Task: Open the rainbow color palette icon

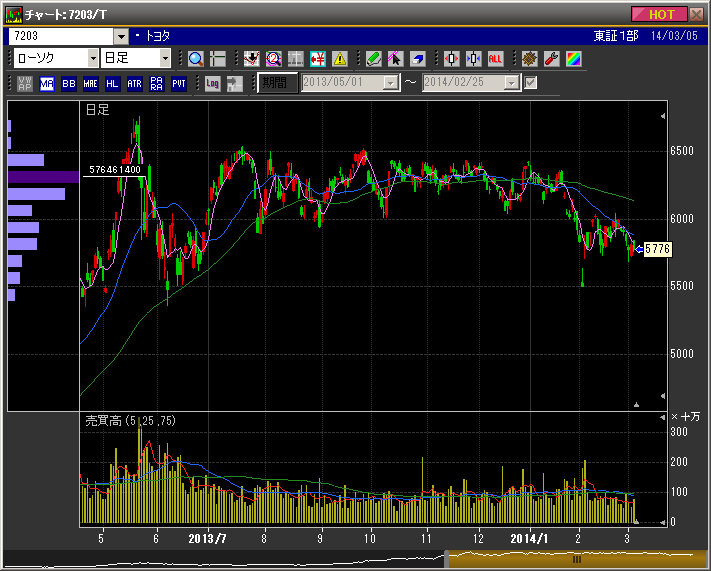Action: coord(573,59)
